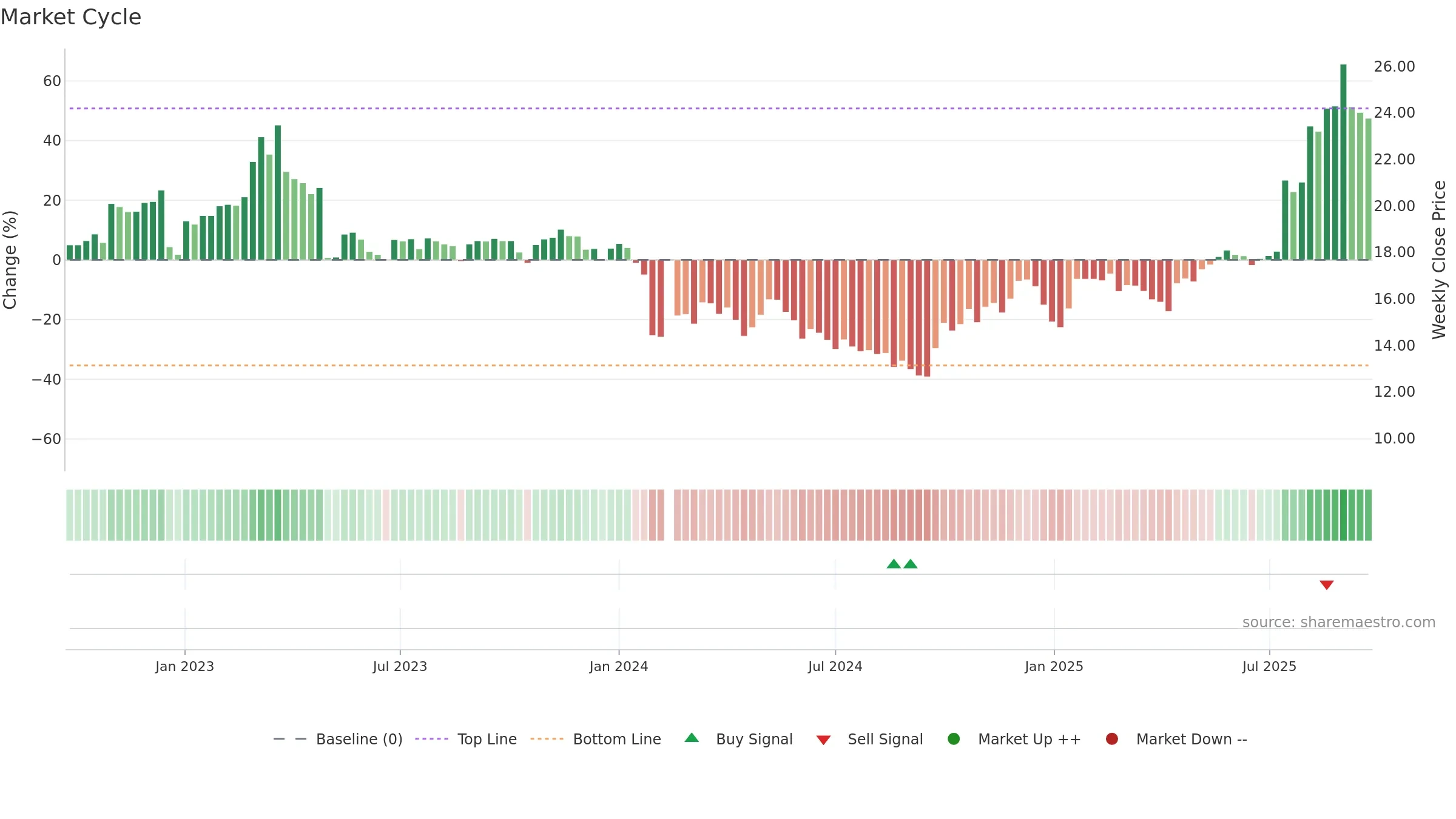
Task: Click the Jan 2023 axis label
Action: pos(184,666)
